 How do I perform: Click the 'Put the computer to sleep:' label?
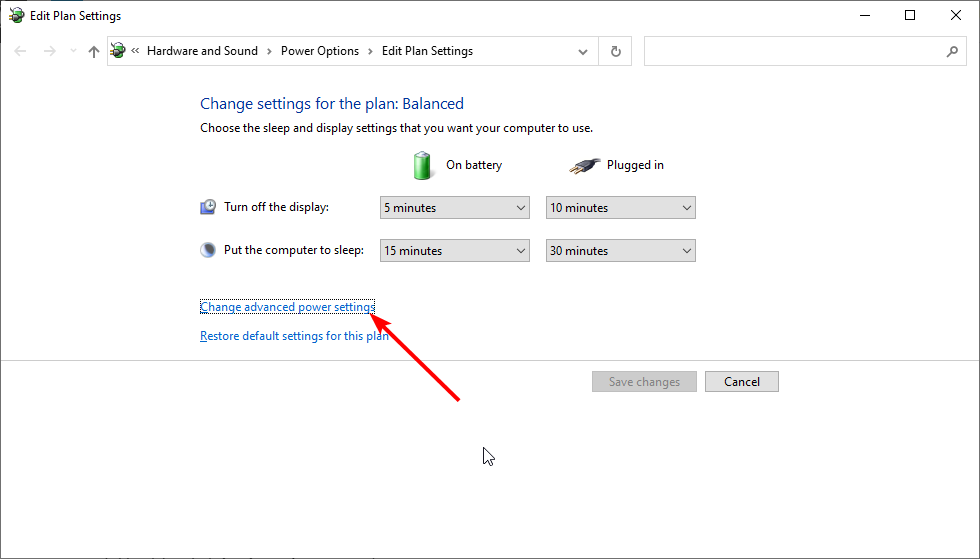(x=294, y=250)
